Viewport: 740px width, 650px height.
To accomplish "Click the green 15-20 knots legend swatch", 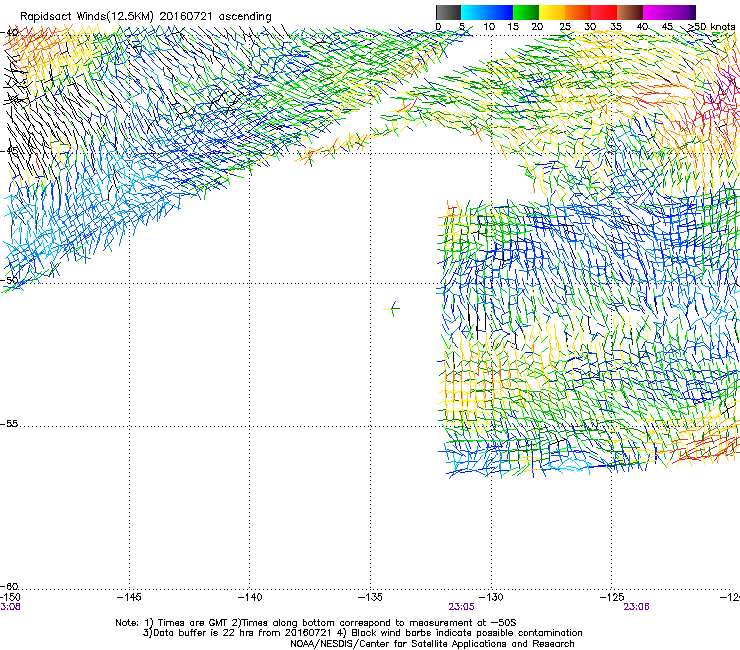I will pos(526,12).
